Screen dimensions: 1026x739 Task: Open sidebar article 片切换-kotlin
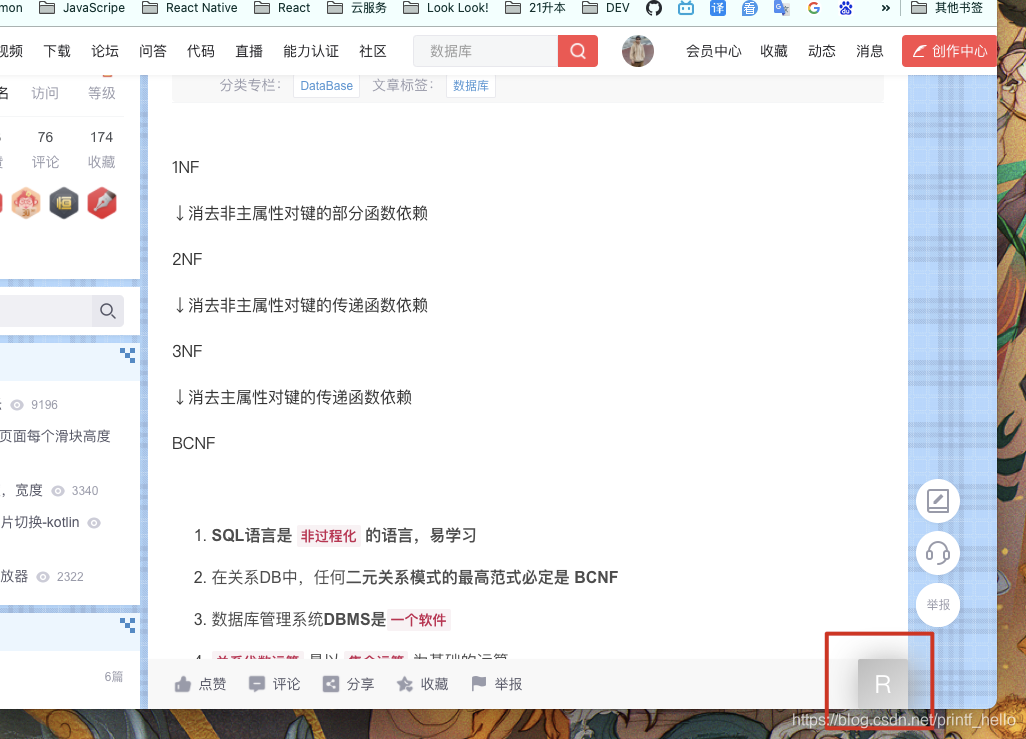pyautogui.click(x=40, y=522)
